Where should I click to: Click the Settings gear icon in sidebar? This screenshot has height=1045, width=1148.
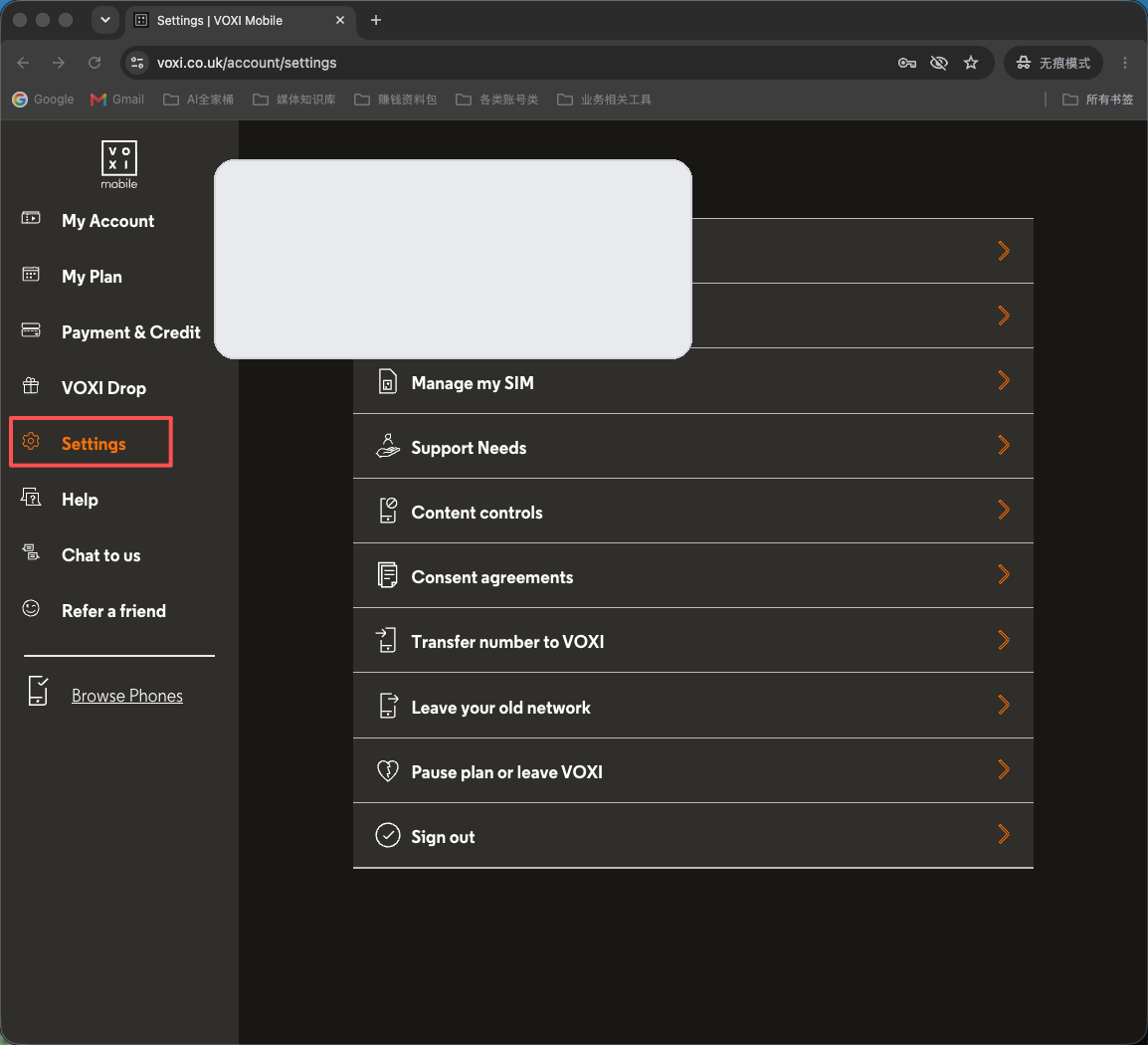31,442
